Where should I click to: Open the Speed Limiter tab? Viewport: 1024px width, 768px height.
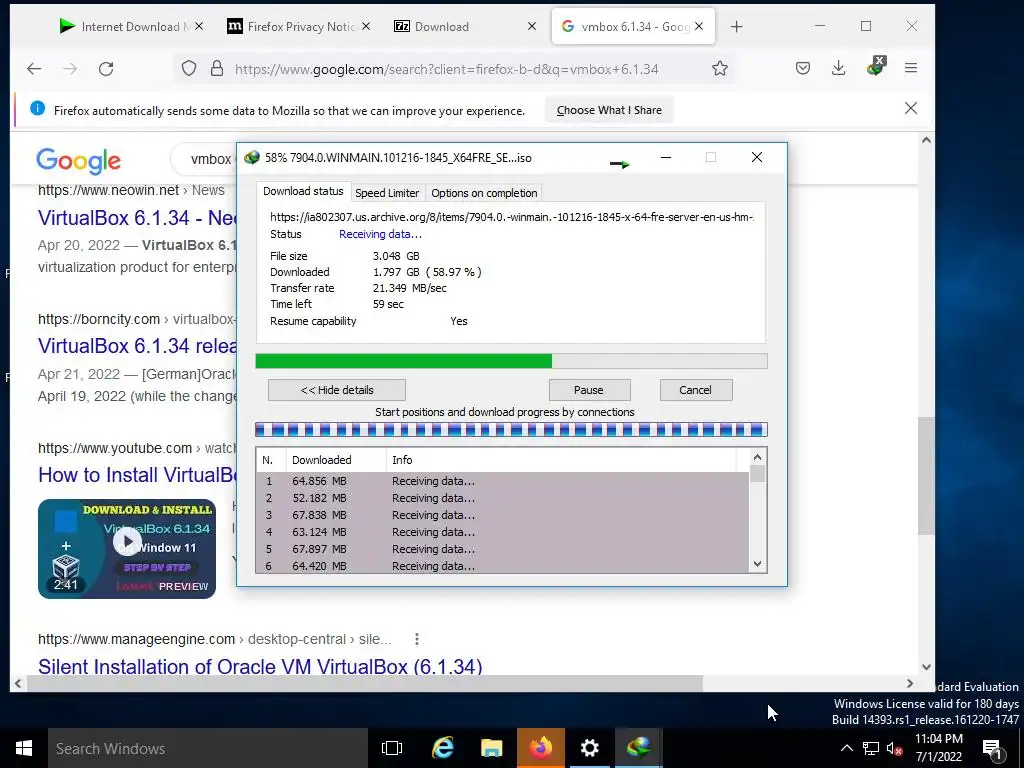[387, 193]
